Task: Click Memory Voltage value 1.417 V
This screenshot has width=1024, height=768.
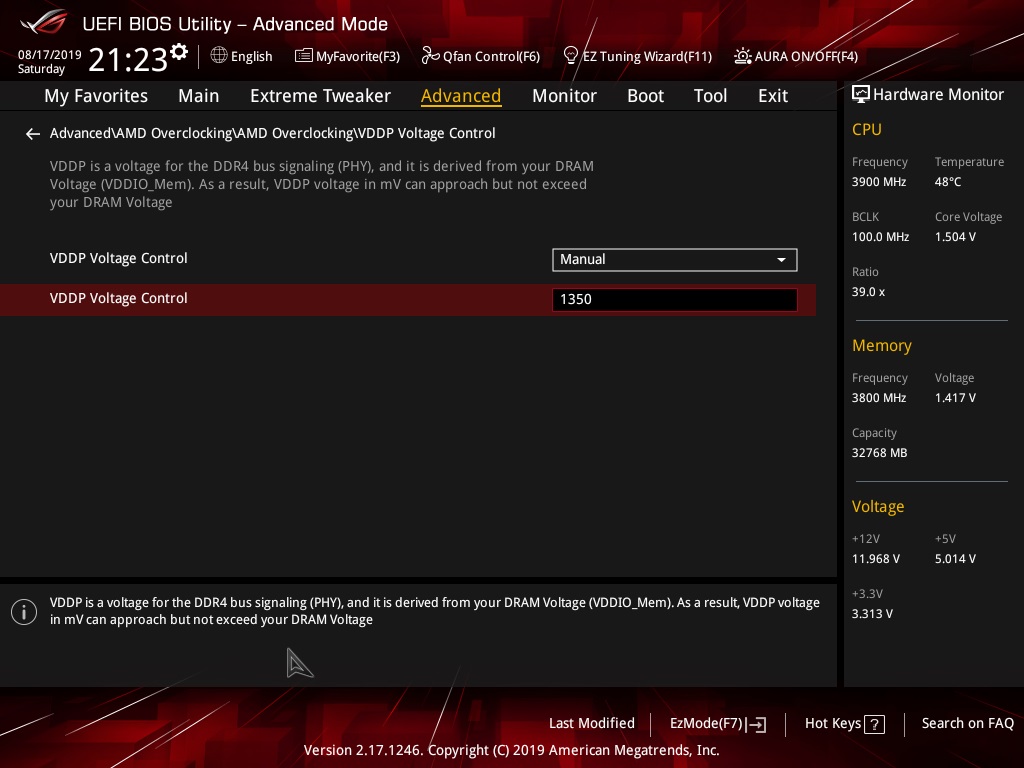Action: point(955,397)
